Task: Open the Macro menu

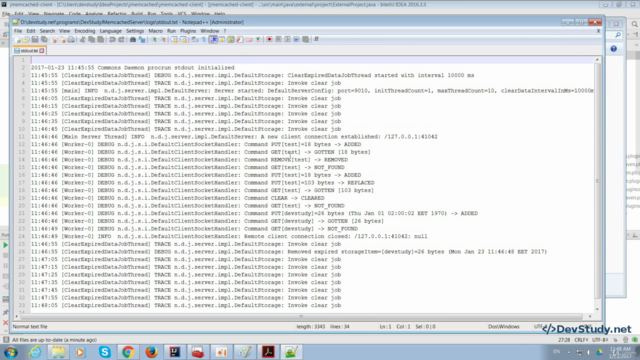Action: pyautogui.click(x=155, y=31)
